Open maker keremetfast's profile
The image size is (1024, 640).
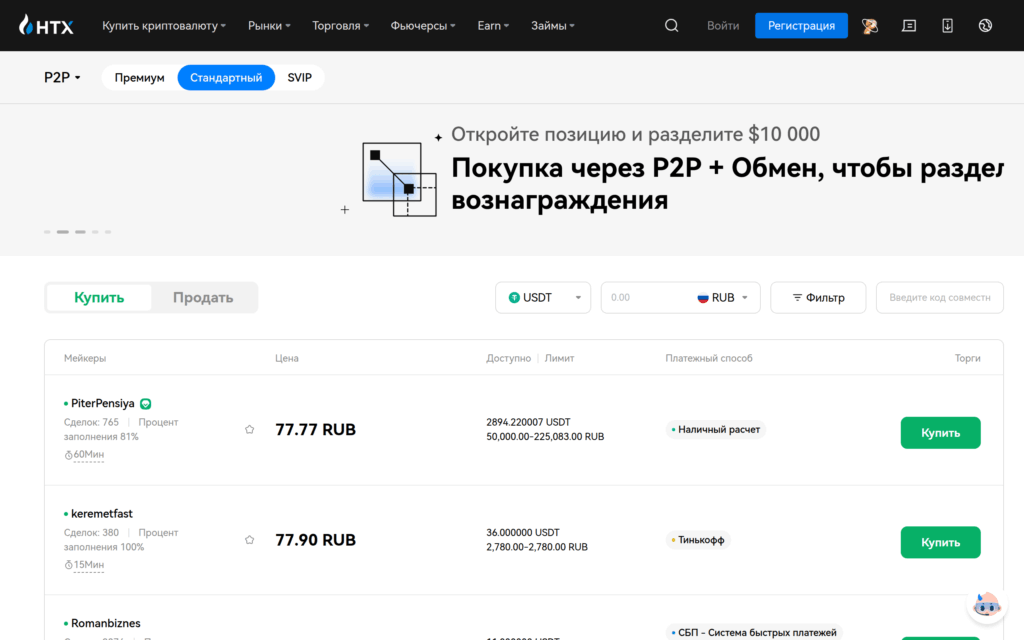pos(102,514)
